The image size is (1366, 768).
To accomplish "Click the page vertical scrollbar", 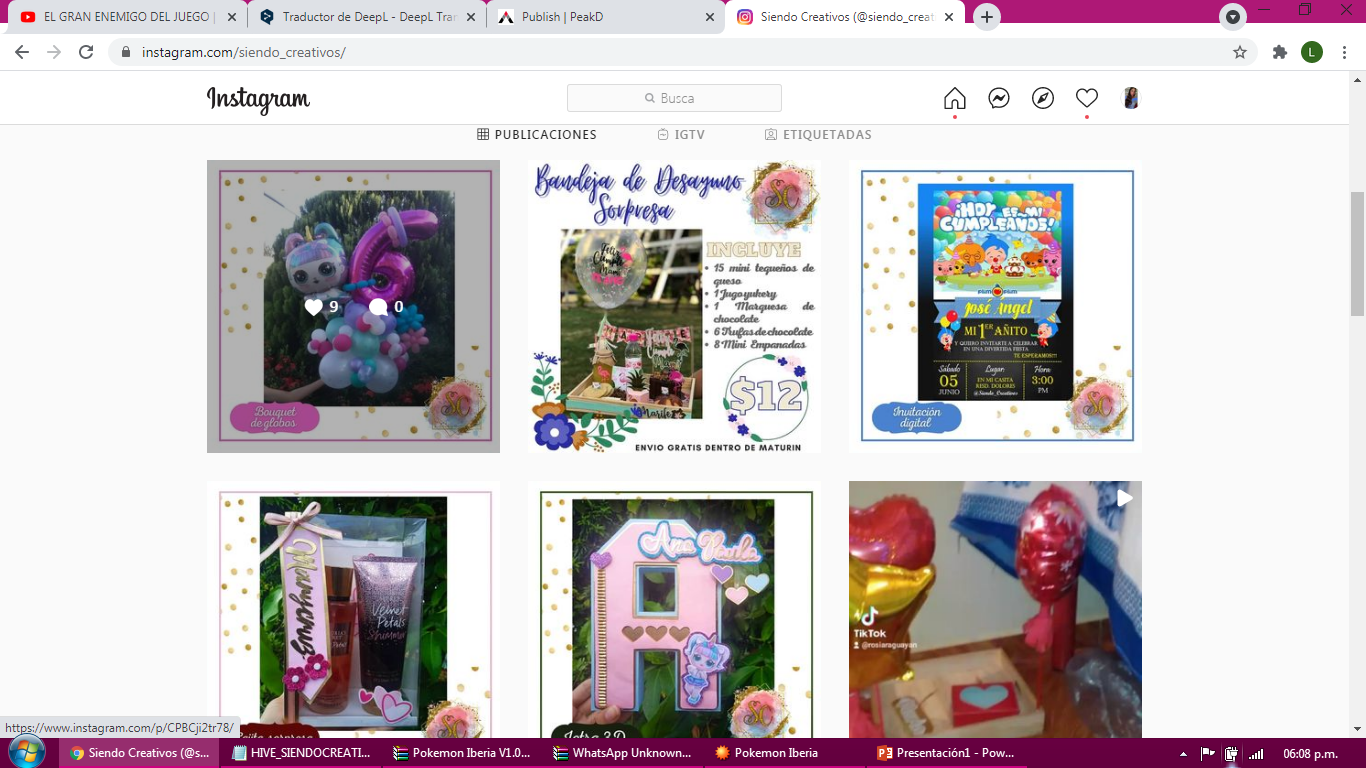I will pyautogui.click(x=1357, y=254).
